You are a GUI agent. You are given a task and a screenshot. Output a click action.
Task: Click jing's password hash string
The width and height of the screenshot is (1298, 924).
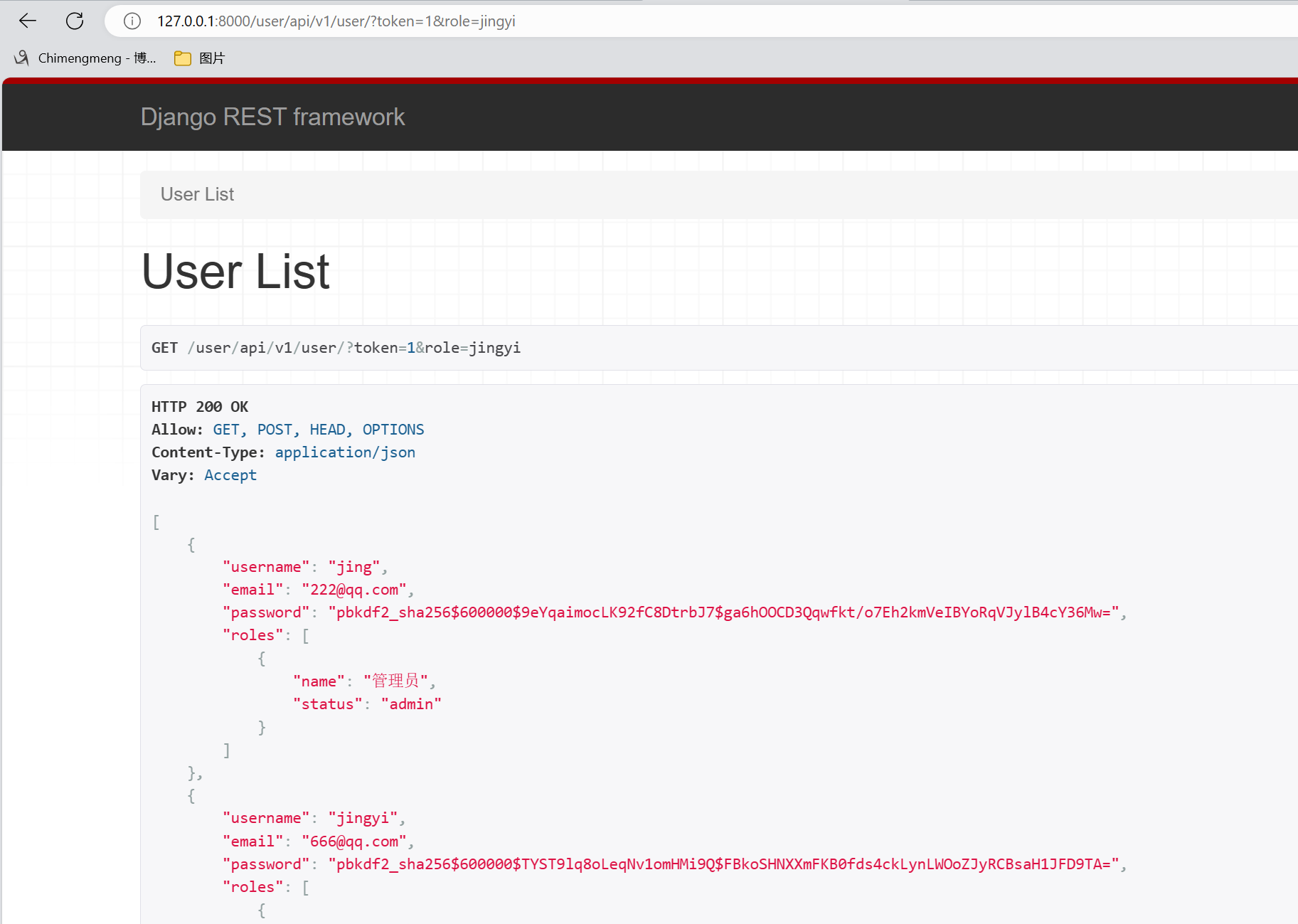[x=723, y=612]
